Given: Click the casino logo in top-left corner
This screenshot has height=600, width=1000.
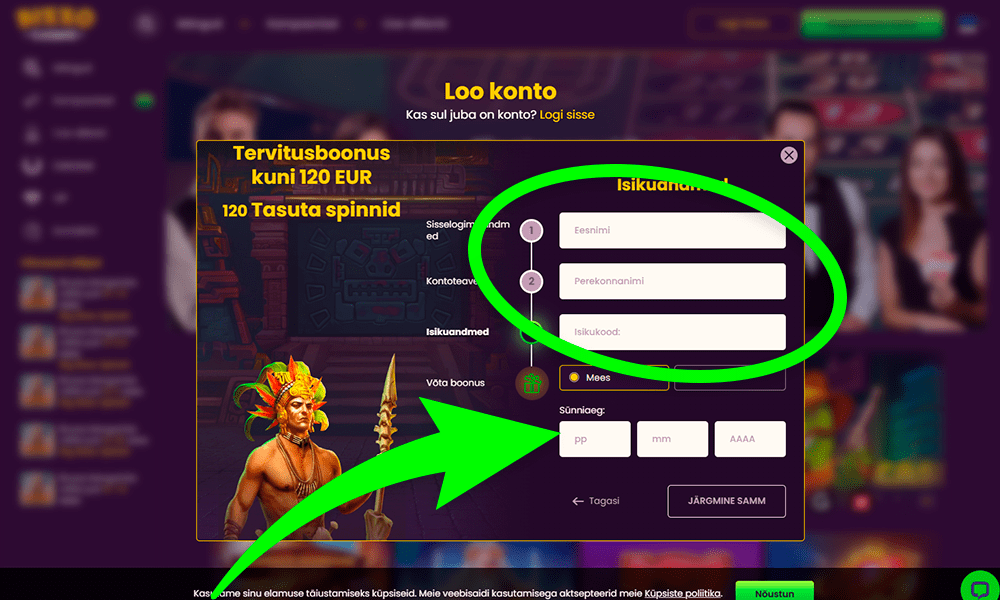Looking at the screenshot, I should pyautogui.click(x=55, y=23).
